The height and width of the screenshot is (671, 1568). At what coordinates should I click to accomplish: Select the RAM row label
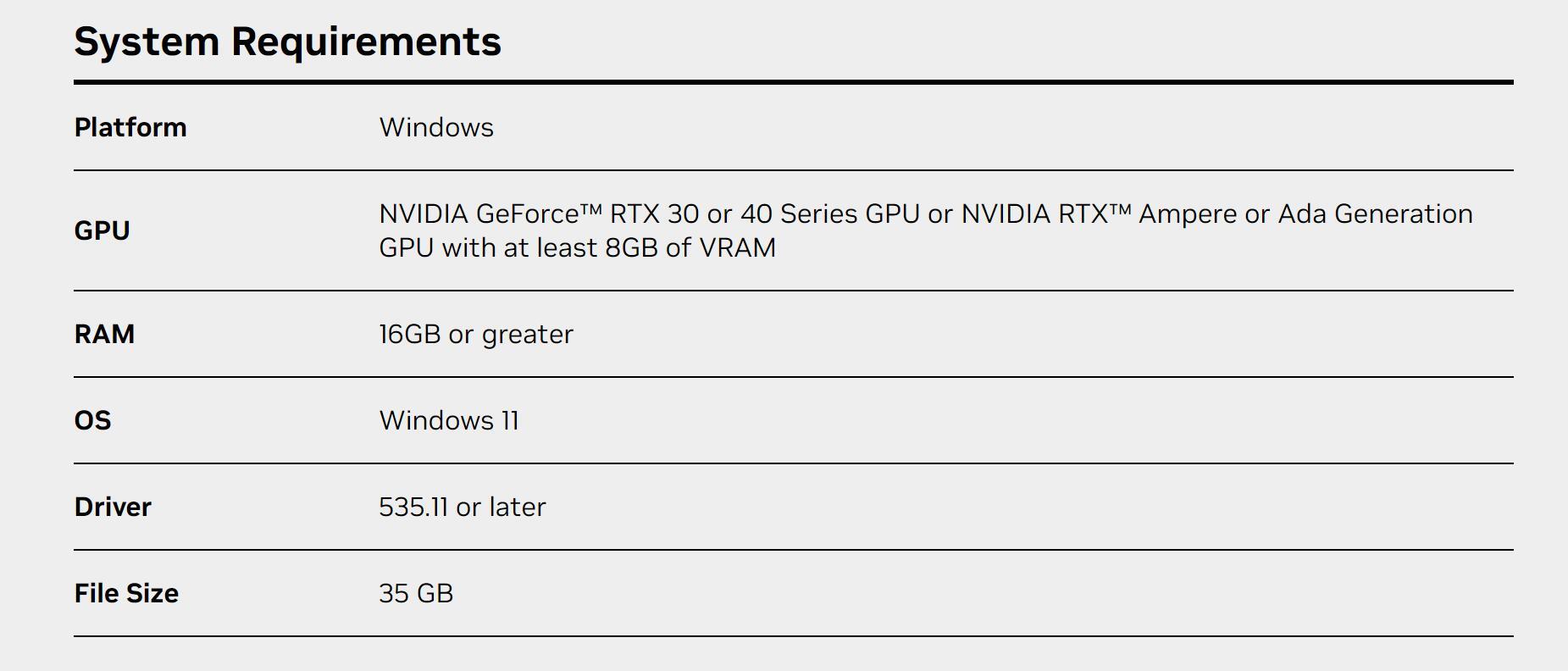tap(104, 334)
